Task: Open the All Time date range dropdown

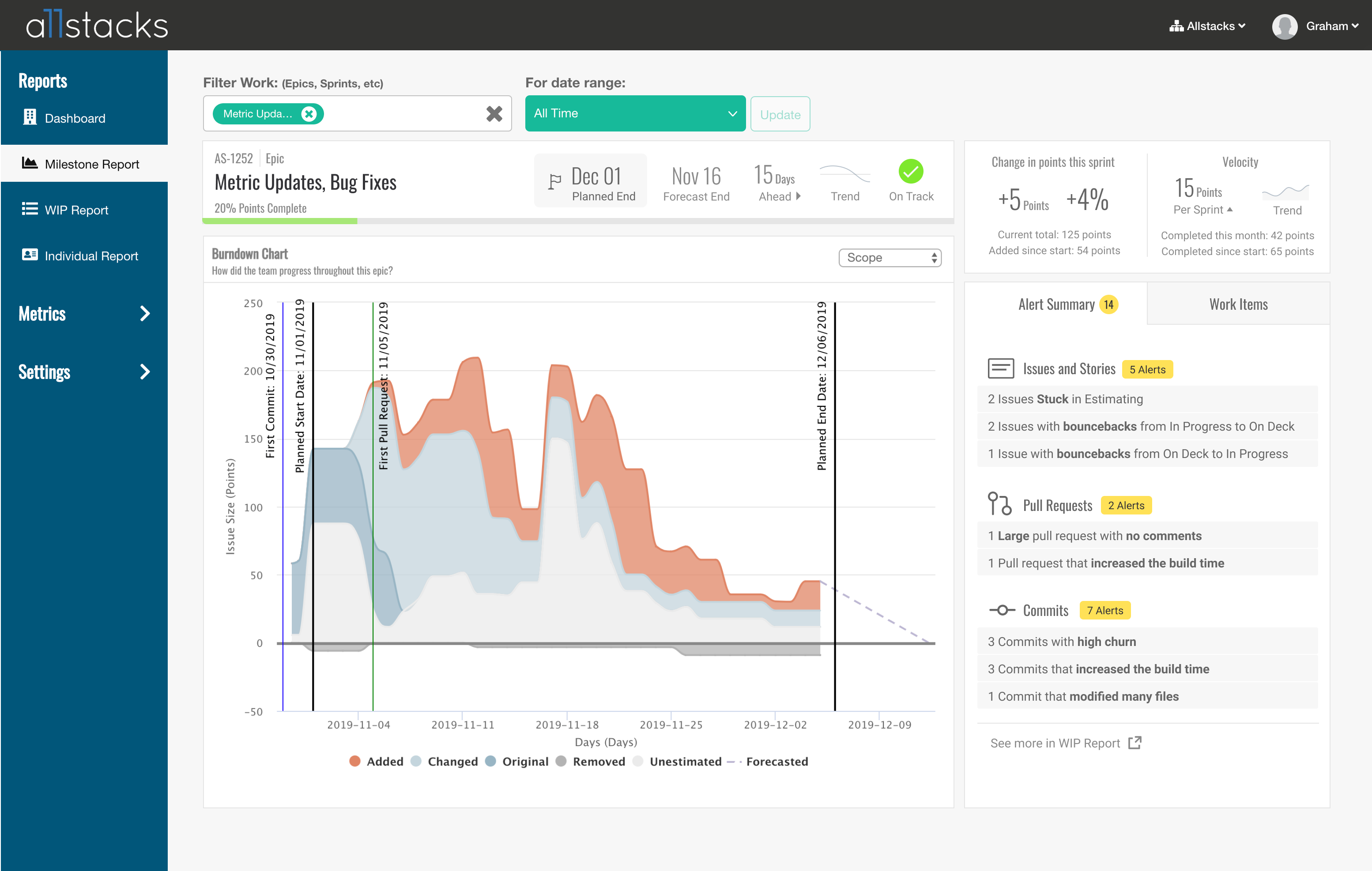Action: click(635, 113)
